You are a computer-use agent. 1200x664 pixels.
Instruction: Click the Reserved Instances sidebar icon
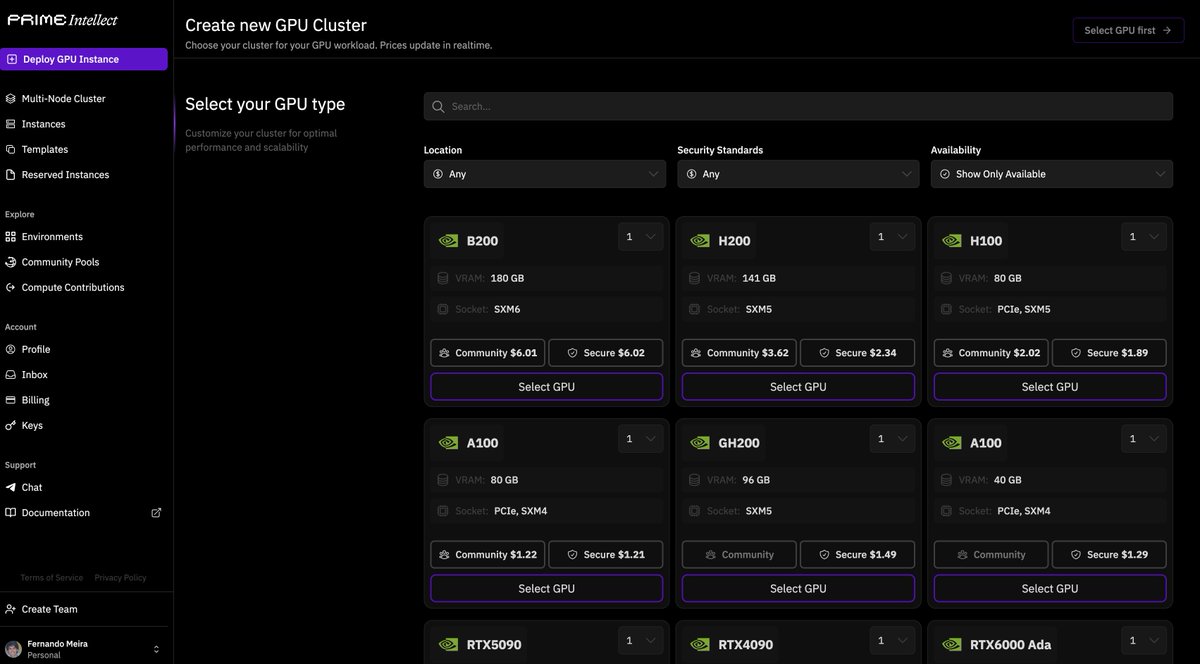pos(11,174)
